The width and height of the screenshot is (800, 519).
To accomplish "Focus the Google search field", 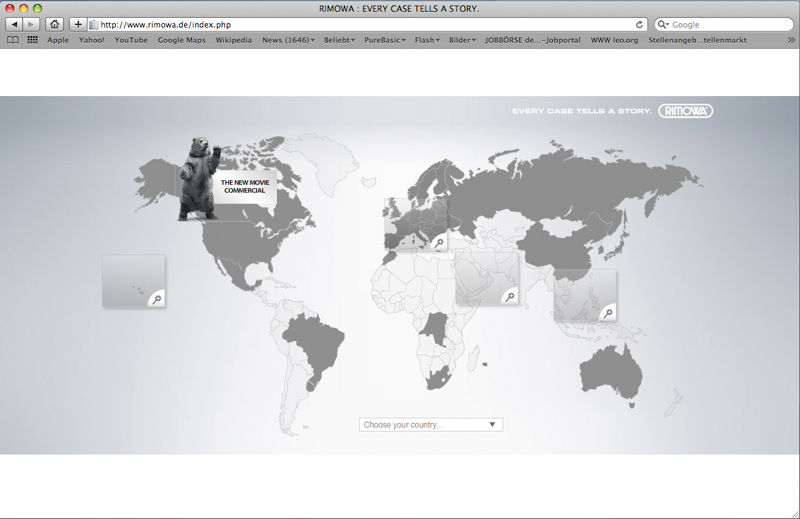I will coord(723,24).
